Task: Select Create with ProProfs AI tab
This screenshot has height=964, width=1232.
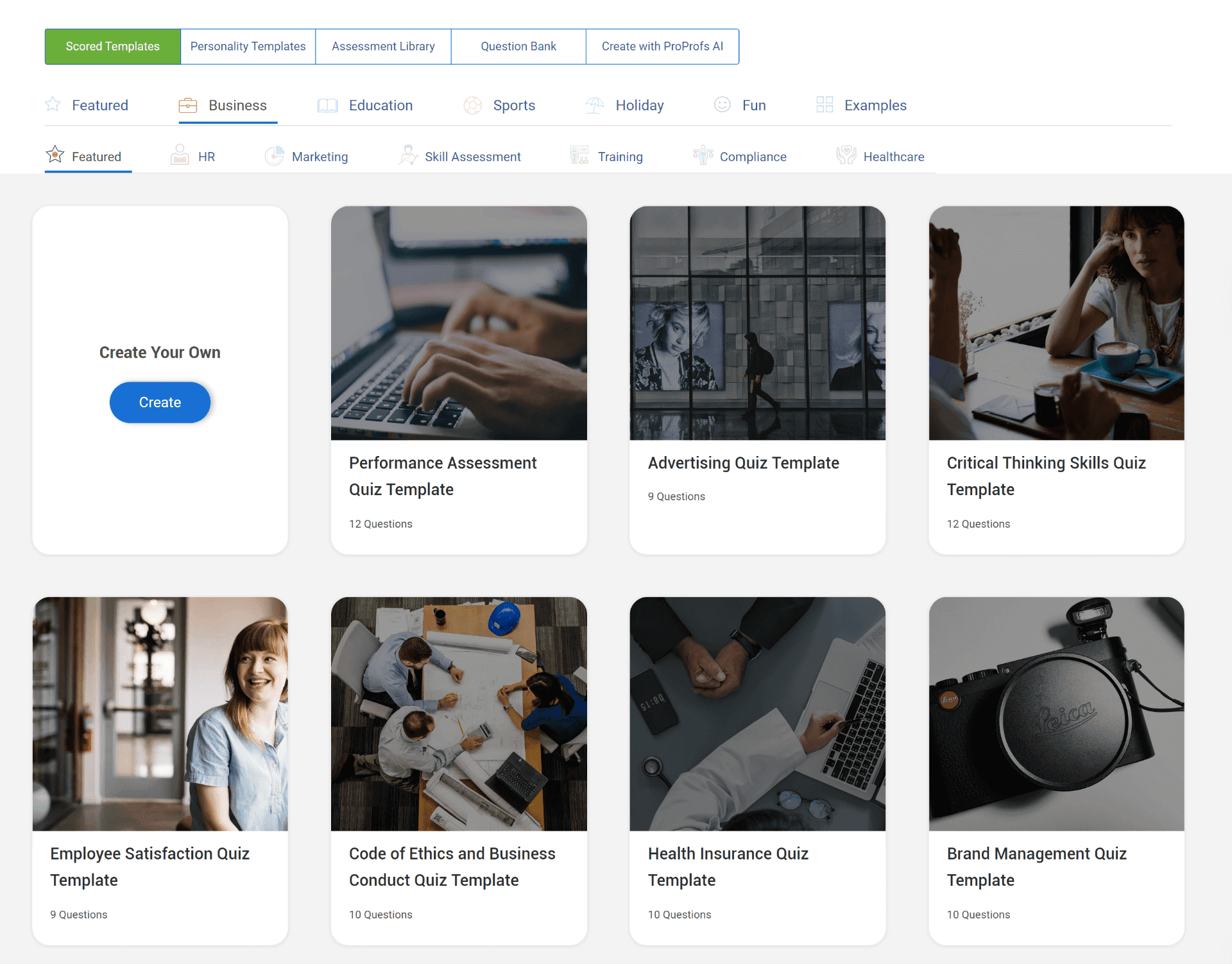Action: (x=662, y=46)
